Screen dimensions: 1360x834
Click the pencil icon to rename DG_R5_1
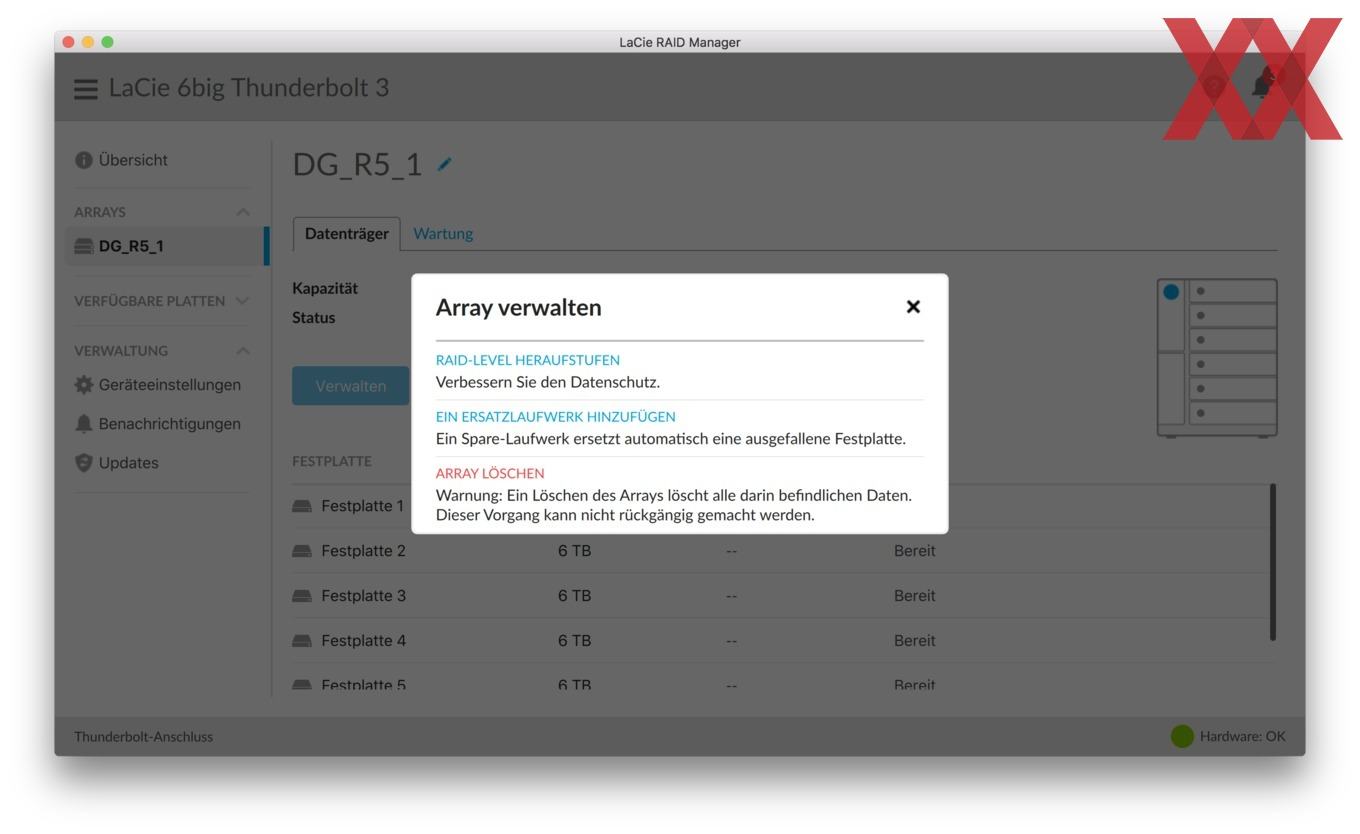444,163
